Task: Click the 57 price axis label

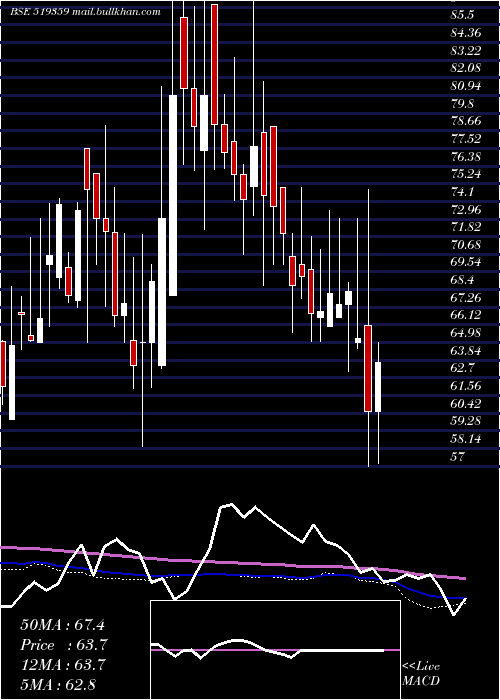Action: [x=458, y=456]
